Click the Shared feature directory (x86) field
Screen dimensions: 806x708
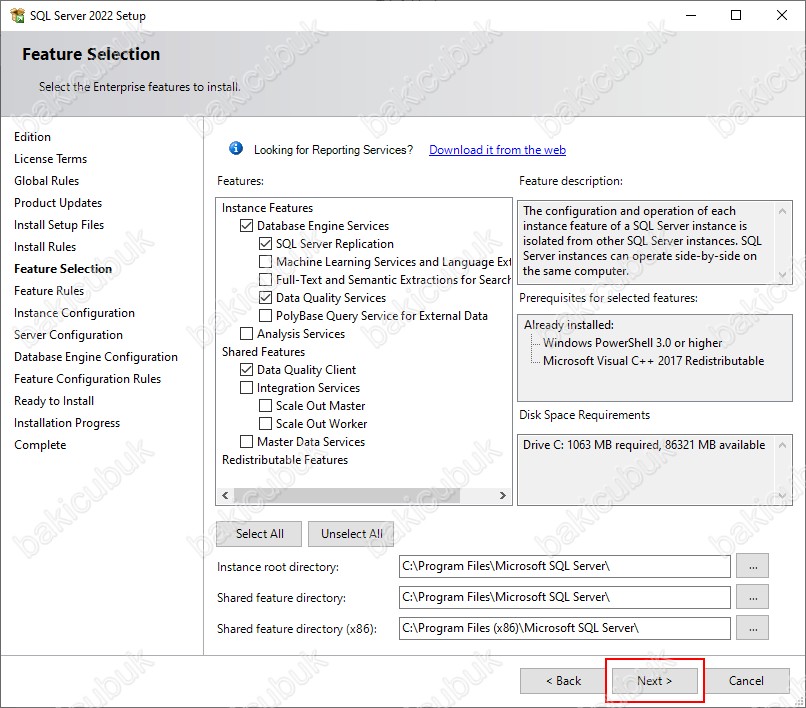[x=564, y=628]
